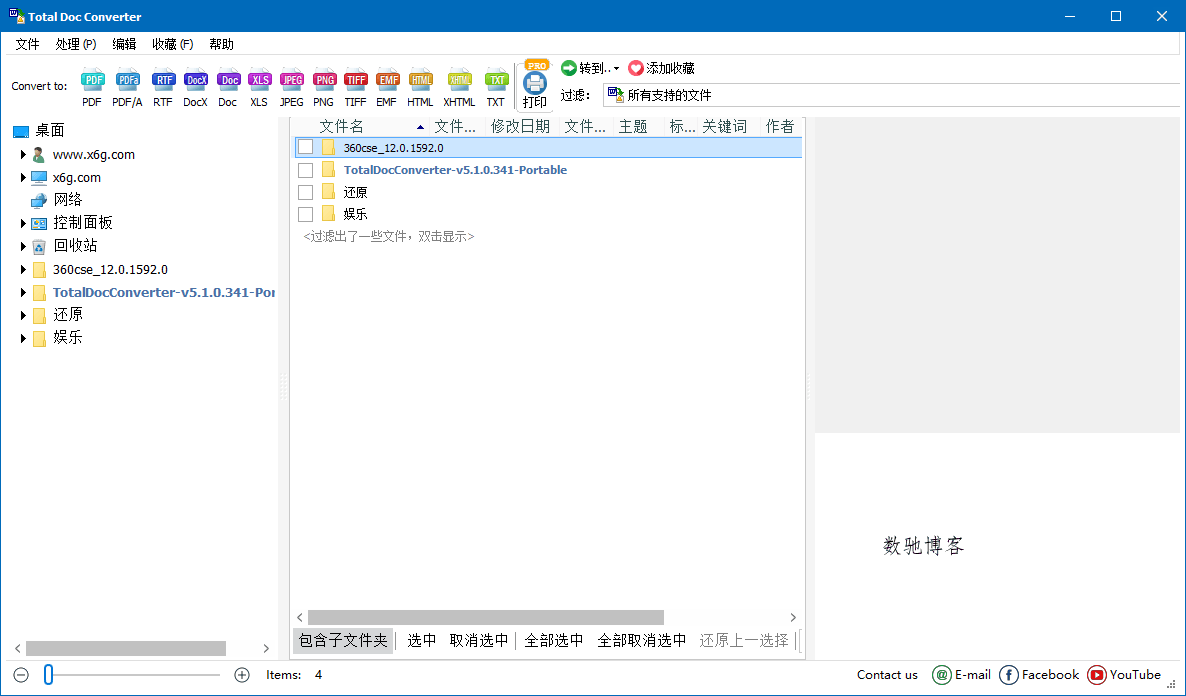Expand 360cse_12.0.1592.0 folder in tree
Screen dimensions: 1186x696
tap(23, 269)
